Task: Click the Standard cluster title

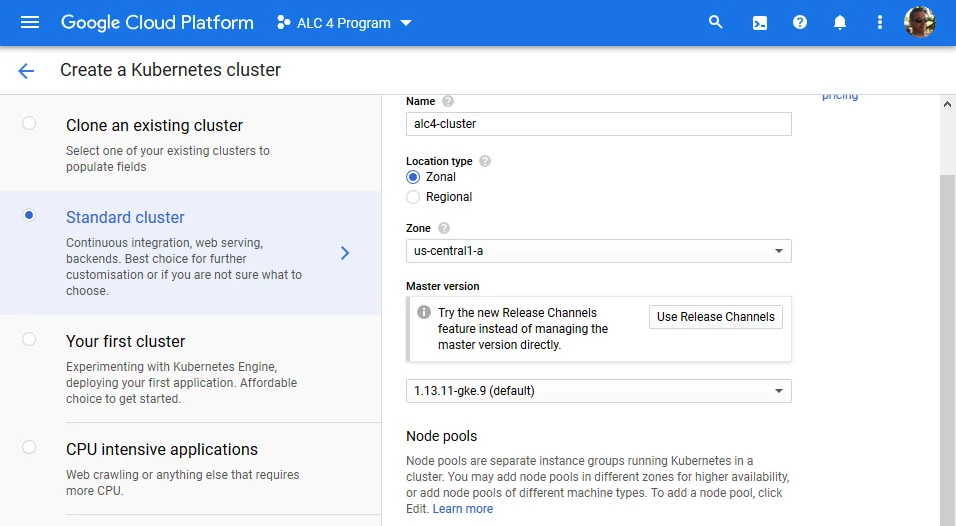Action: coord(125,218)
